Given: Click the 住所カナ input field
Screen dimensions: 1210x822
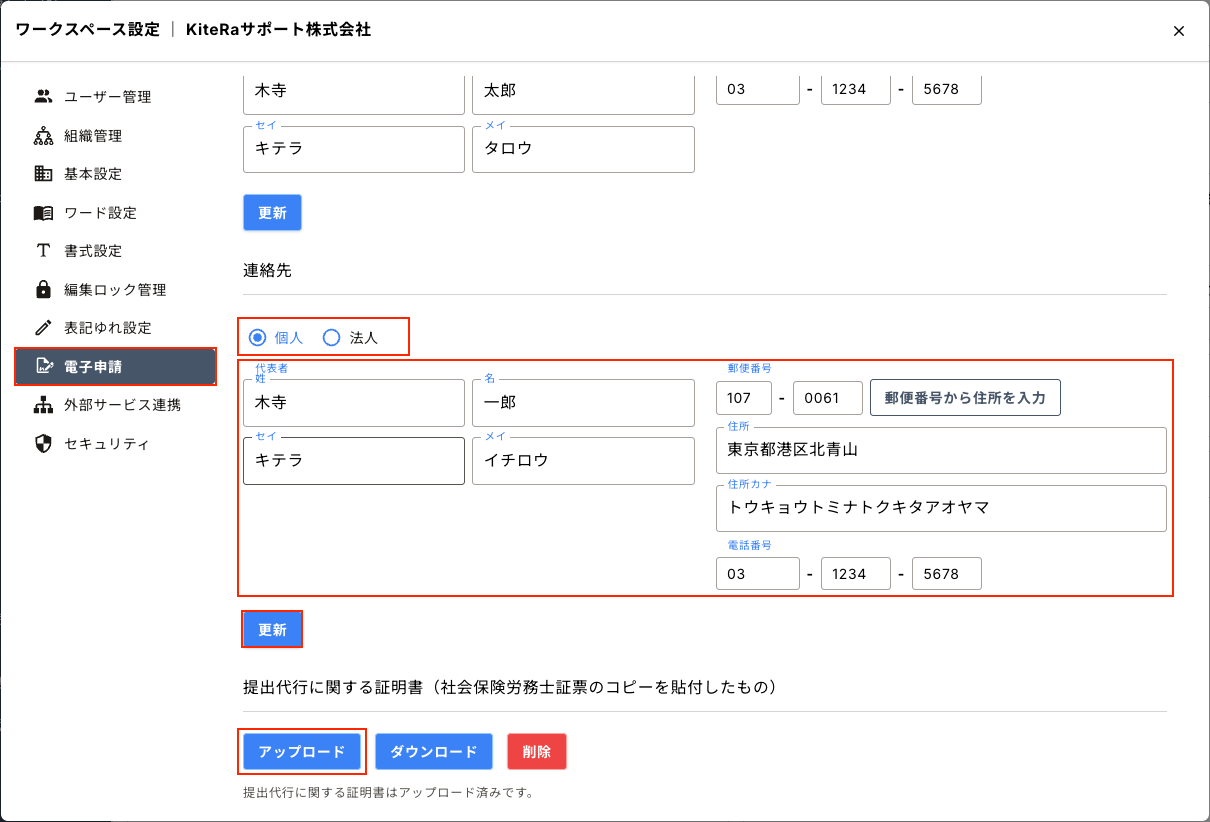Looking at the screenshot, I should click(x=940, y=508).
